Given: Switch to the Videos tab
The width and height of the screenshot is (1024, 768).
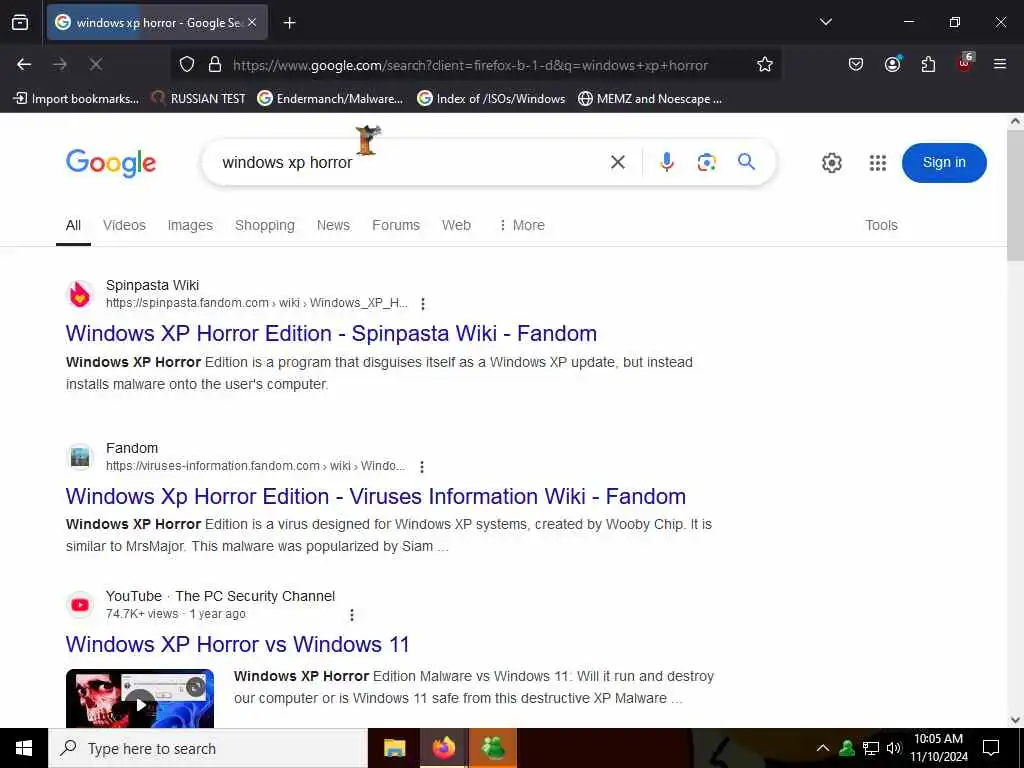Looking at the screenshot, I should (124, 225).
